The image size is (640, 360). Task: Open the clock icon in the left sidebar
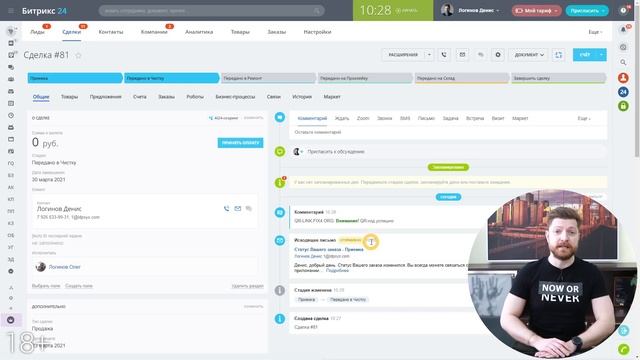pos(11,116)
